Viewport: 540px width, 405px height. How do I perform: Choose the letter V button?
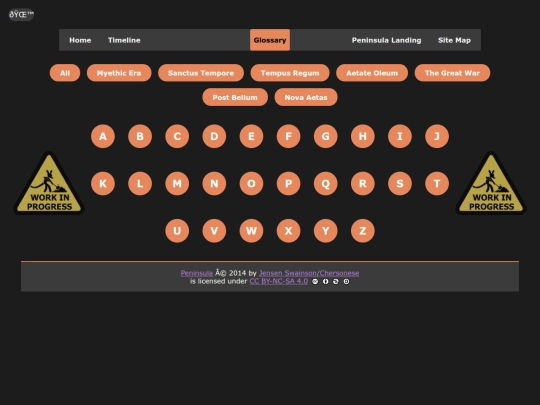214,231
